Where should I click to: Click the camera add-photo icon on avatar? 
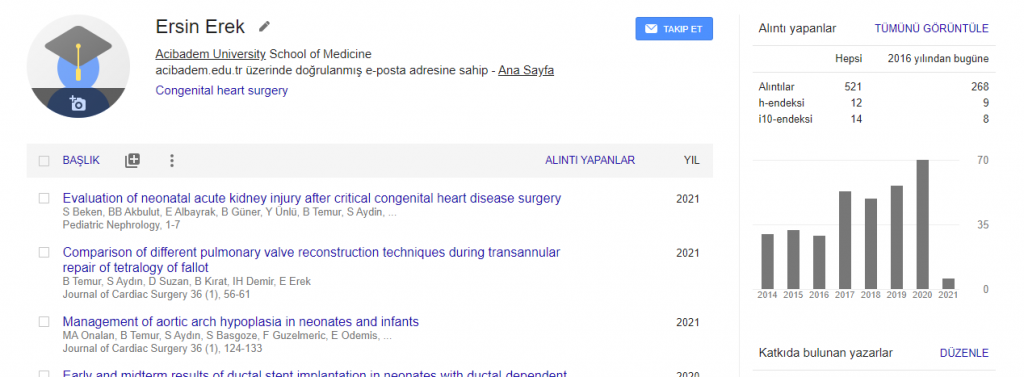(78, 103)
